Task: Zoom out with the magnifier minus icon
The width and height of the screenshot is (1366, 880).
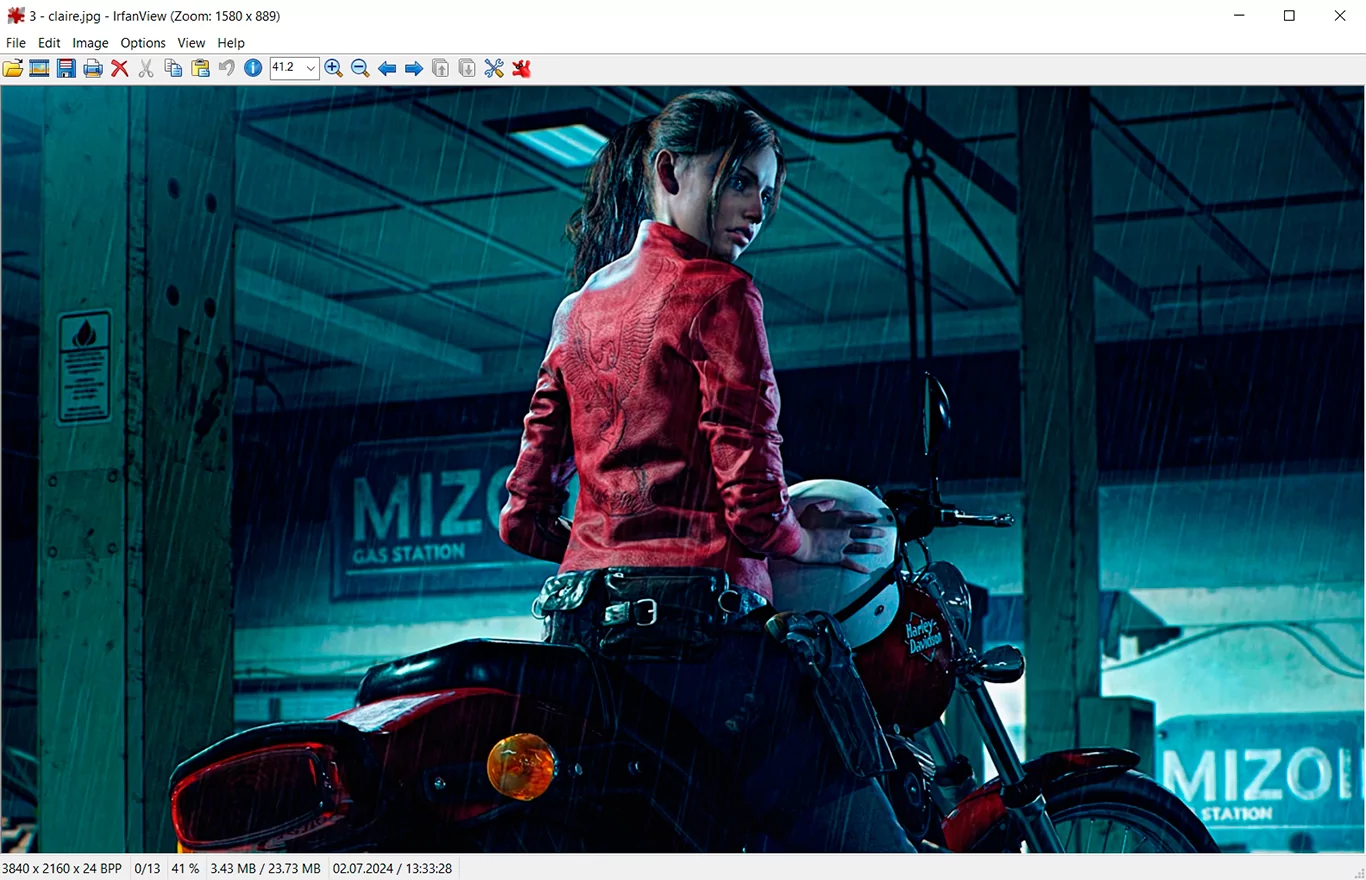Action: pyautogui.click(x=360, y=68)
